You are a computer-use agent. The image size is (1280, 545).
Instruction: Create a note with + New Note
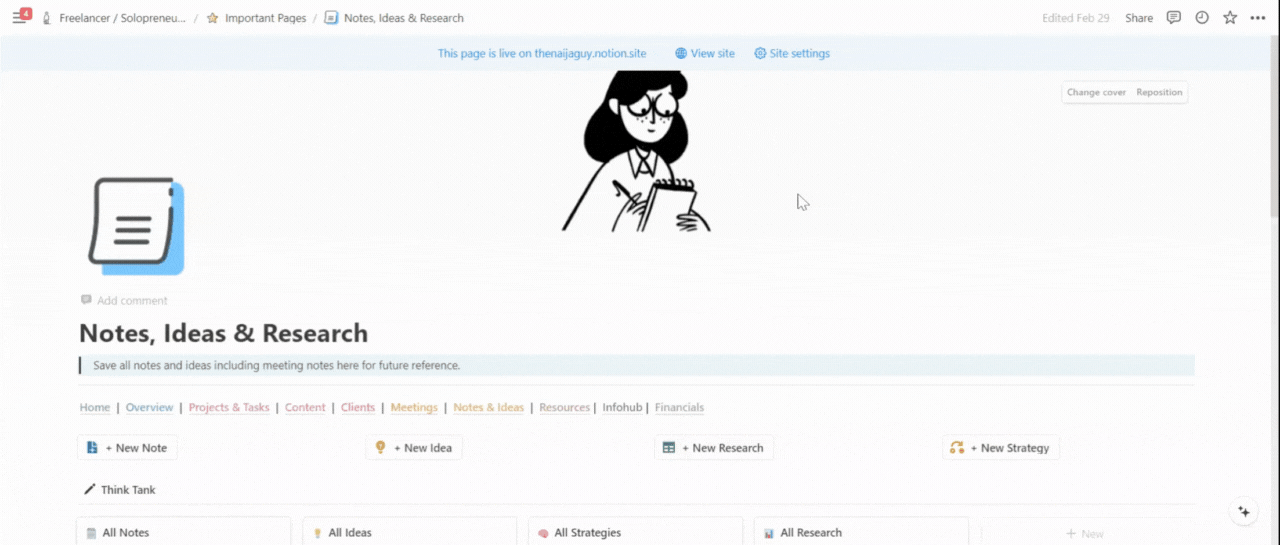pos(127,448)
